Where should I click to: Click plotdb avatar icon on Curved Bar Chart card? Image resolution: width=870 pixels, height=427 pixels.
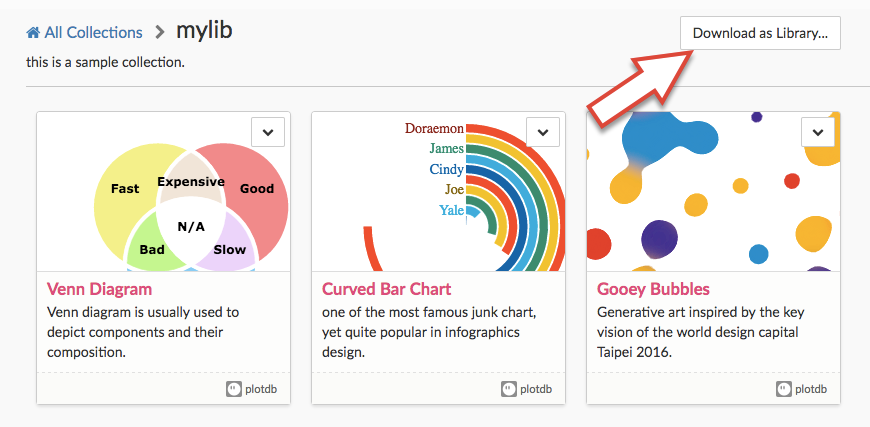point(509,389)
